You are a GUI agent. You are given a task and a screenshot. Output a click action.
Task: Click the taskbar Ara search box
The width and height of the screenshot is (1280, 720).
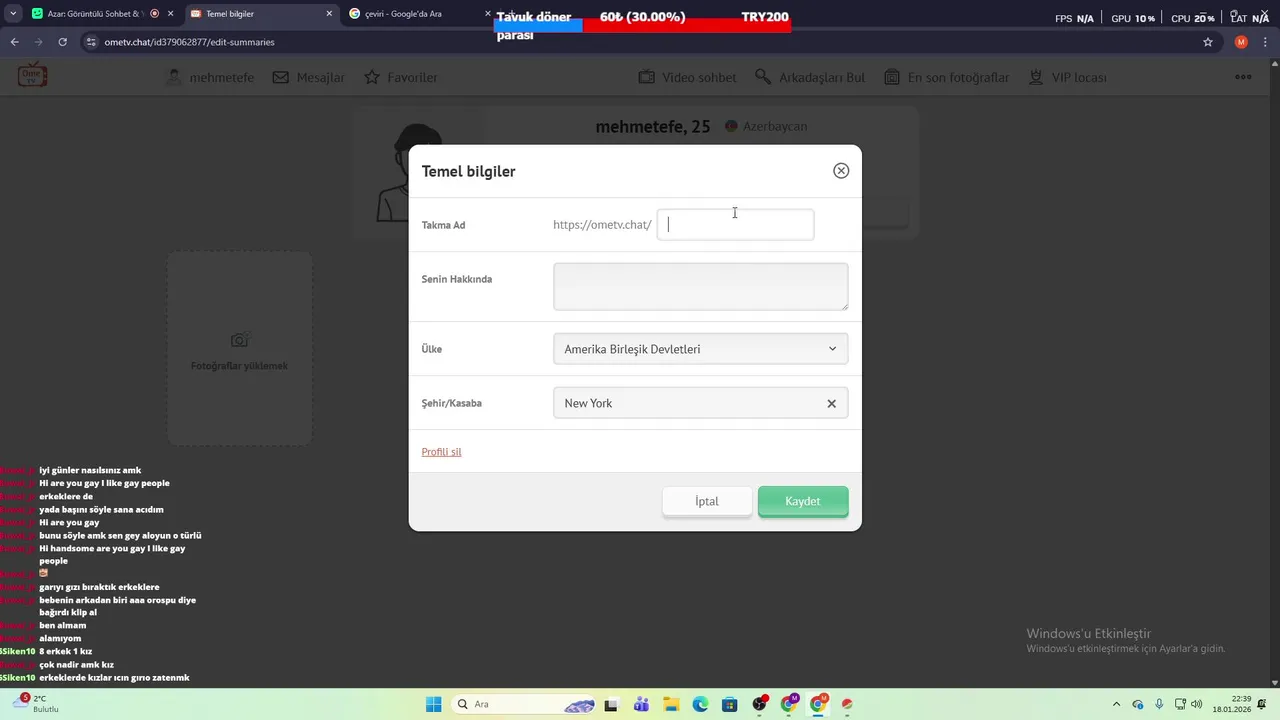click(x=525, y=704)
